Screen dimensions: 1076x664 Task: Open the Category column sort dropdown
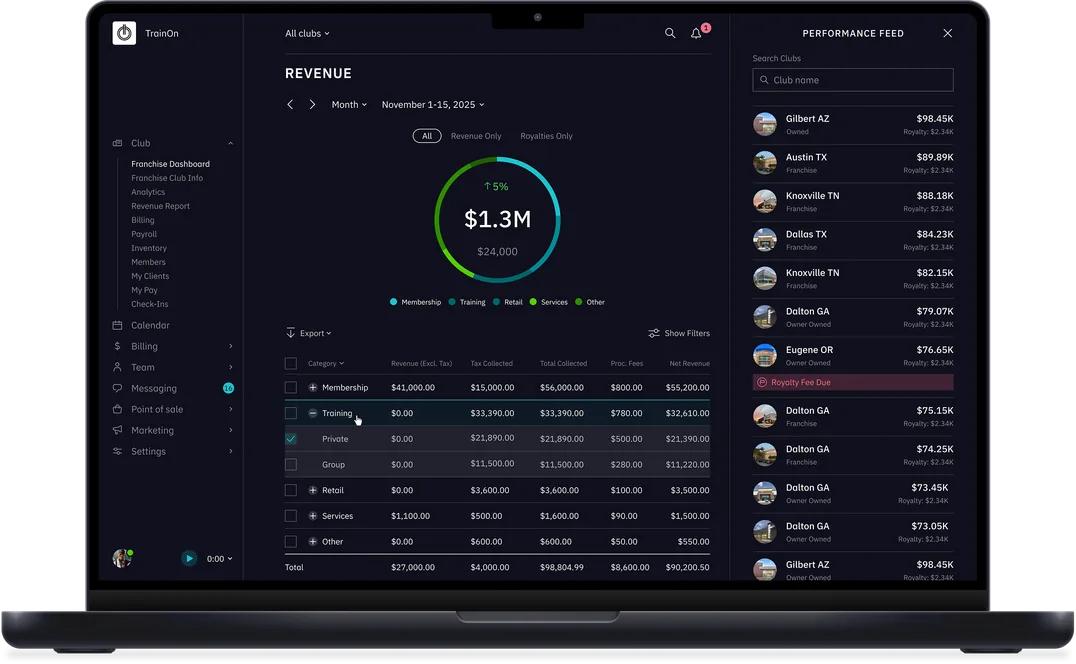point(326,364)
